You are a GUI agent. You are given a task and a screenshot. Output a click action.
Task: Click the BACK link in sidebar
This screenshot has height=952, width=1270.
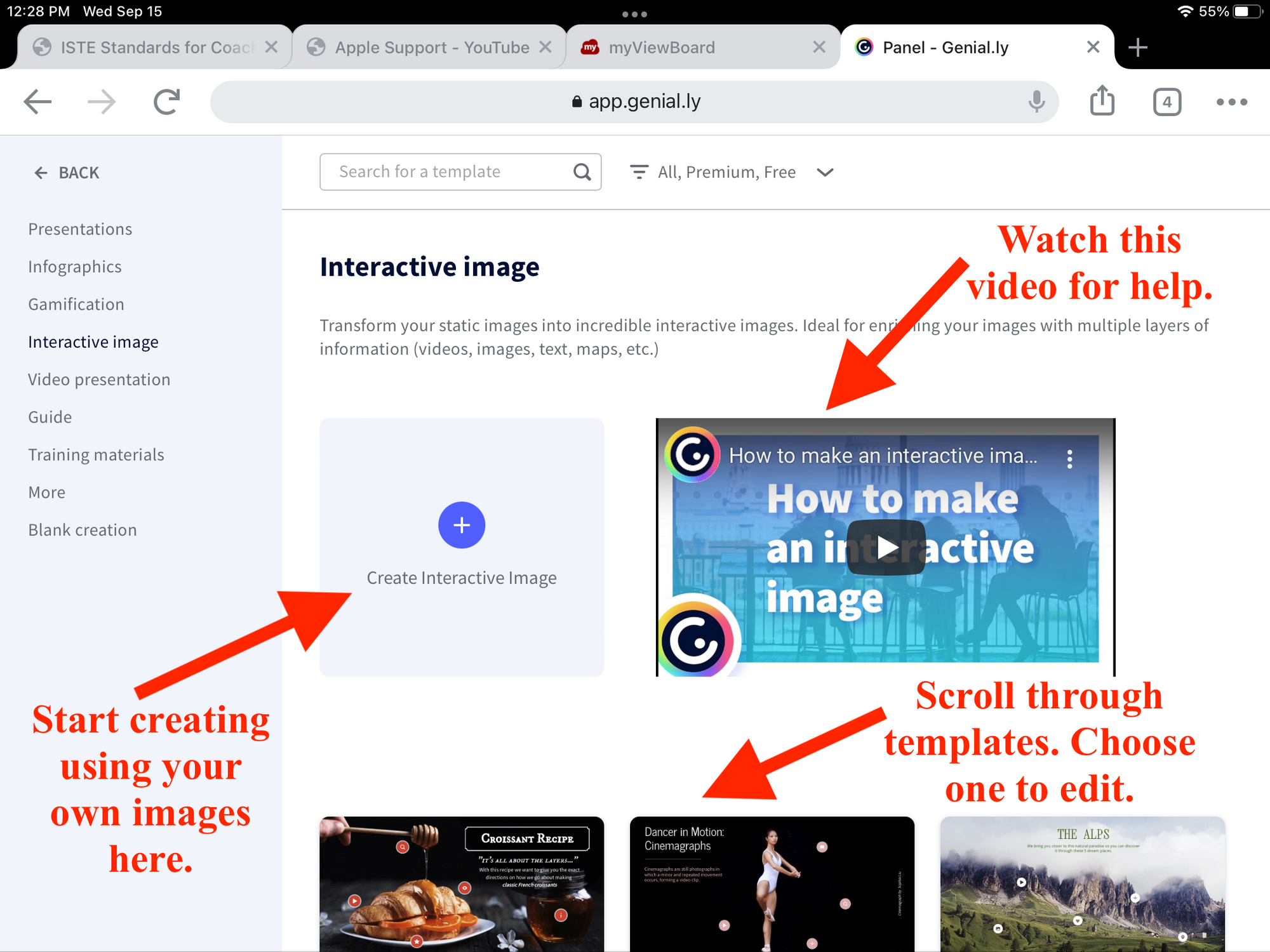(x=67, y=173)
